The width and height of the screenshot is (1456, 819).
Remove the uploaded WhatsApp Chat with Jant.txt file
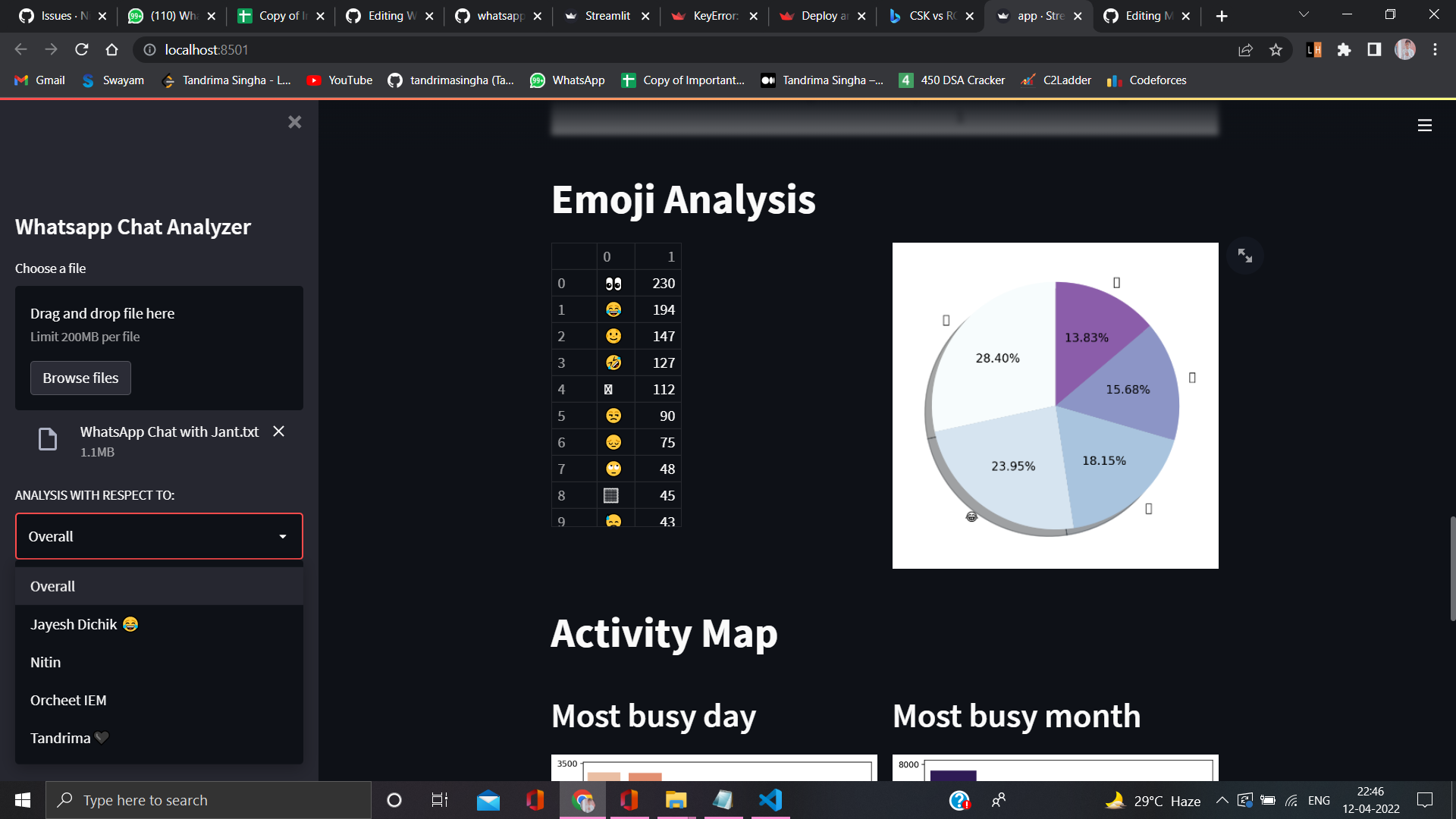278,431
